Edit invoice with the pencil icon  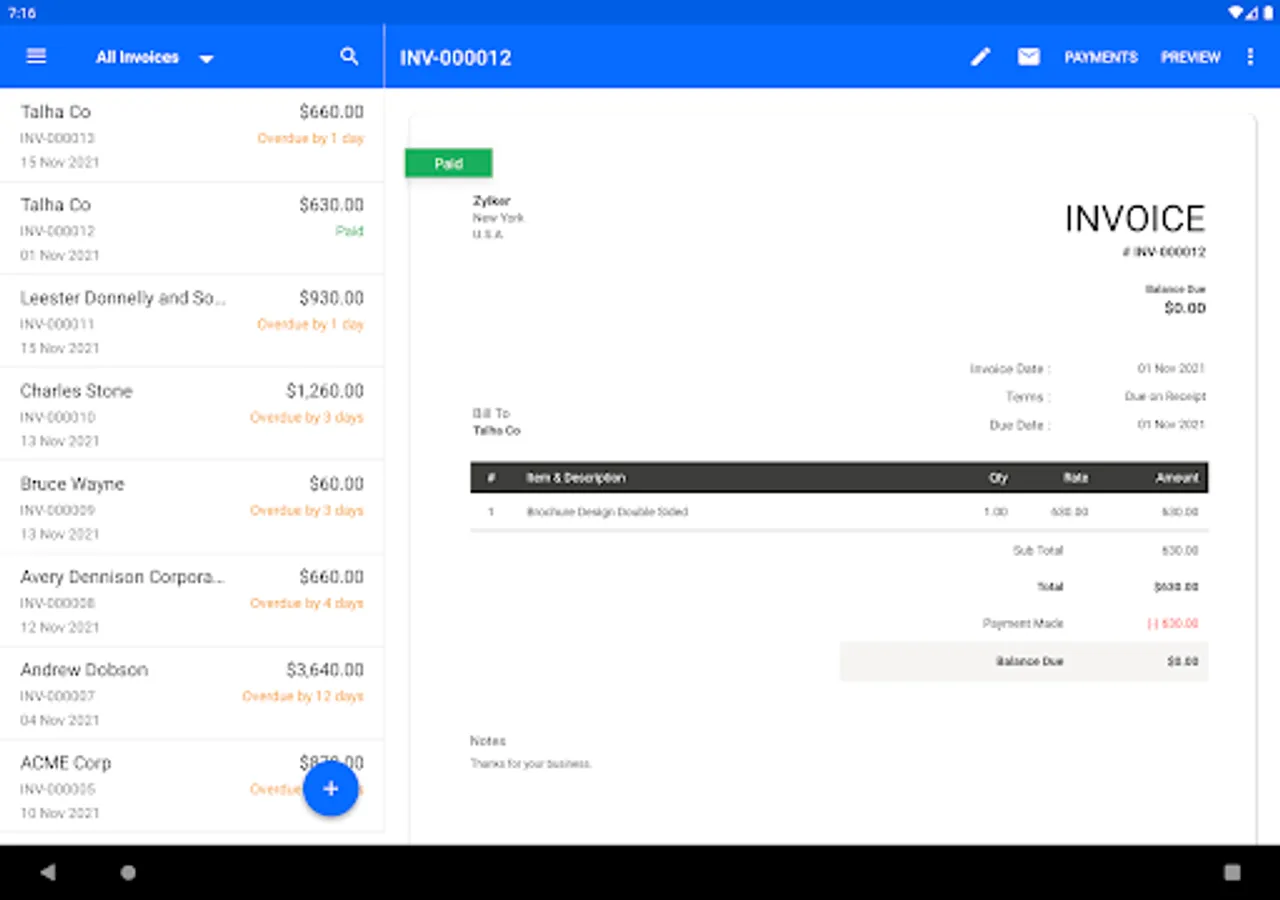coord(980,57)
